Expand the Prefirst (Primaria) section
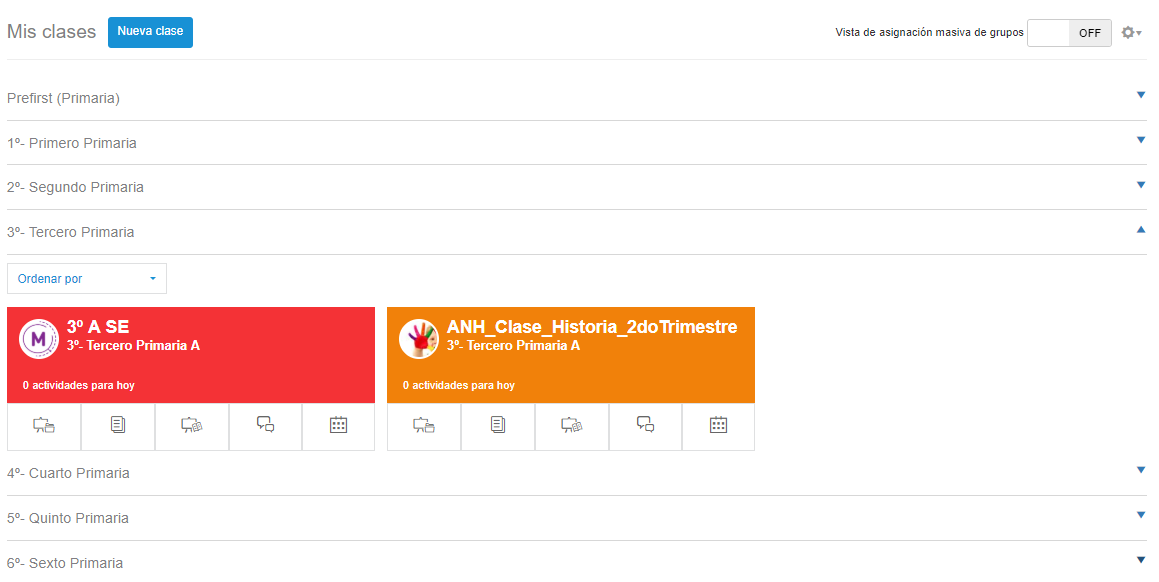 (1141, 96)
